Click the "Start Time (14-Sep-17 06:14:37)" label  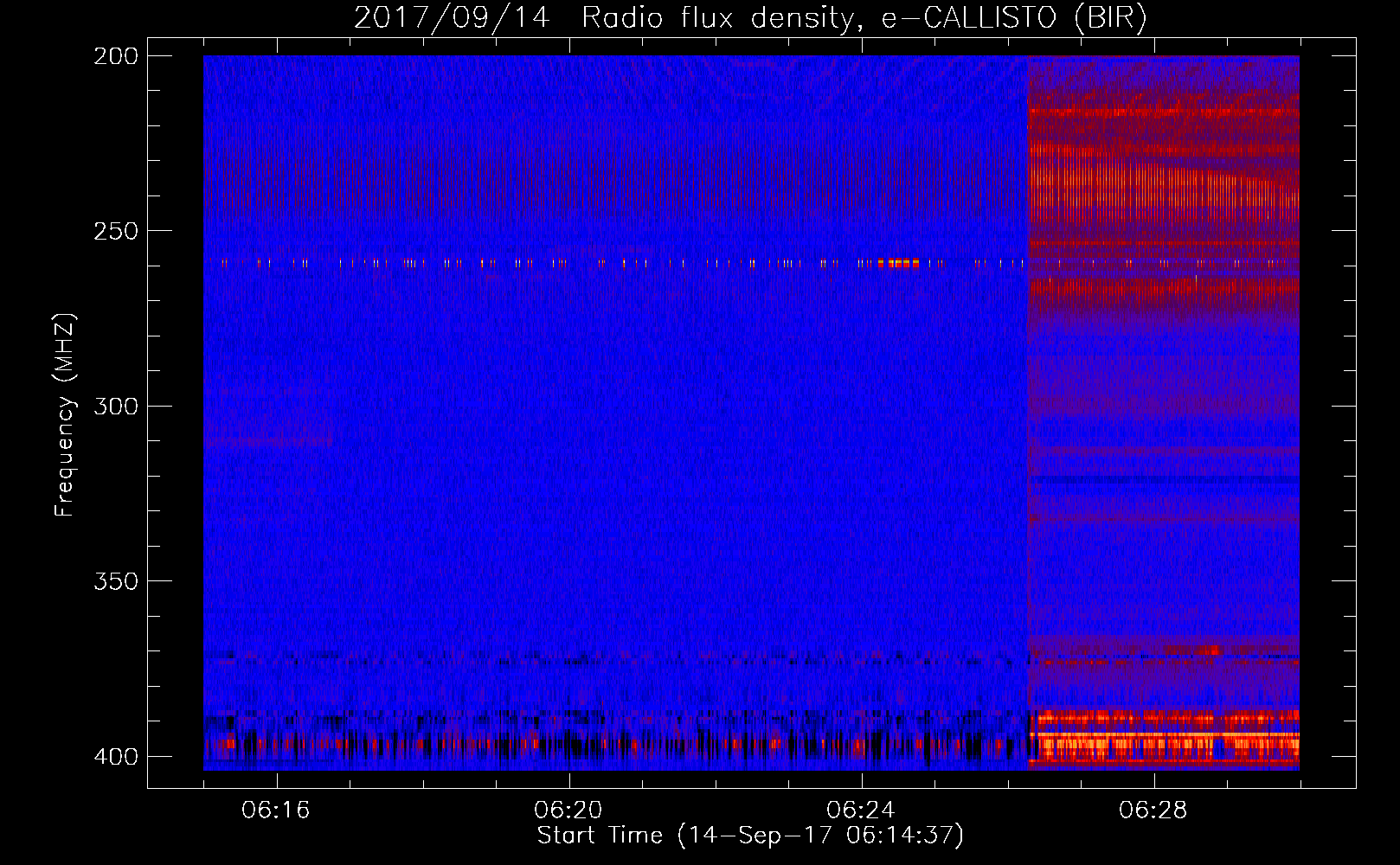click(750, 836)
